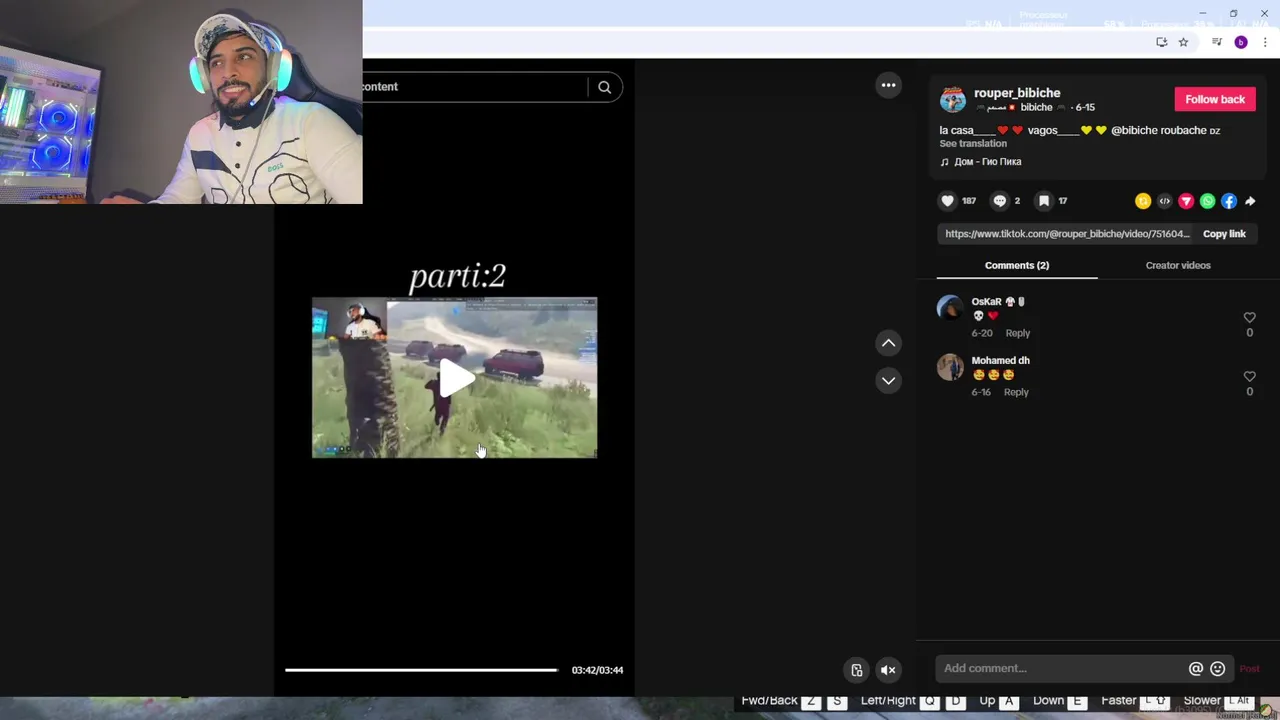Click Chrome install app icon in address bar
Viewport: 1280px width, 720px height.
pyautogui.click(x=1161, y=42)
